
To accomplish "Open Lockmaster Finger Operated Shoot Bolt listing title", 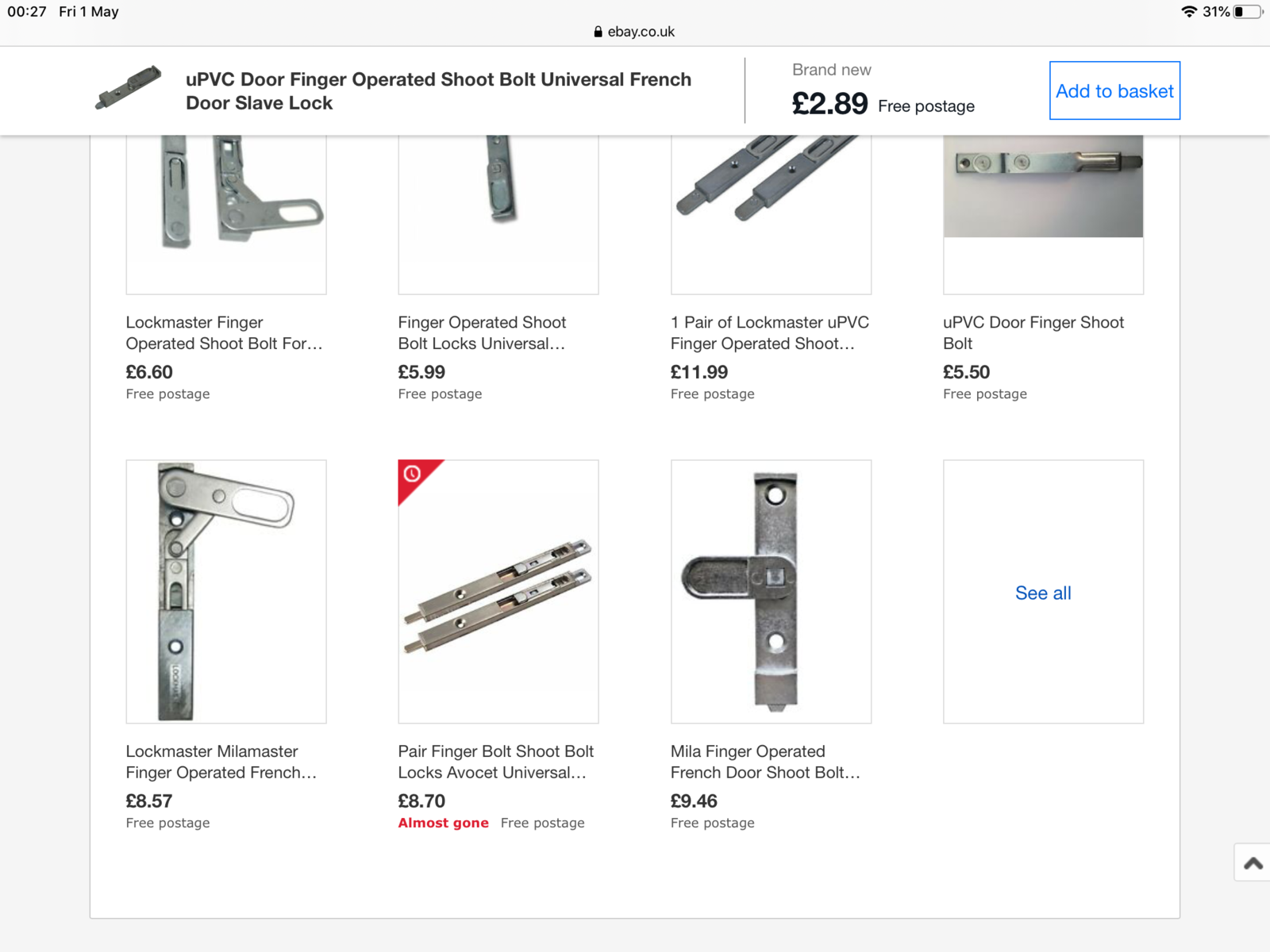I will click(224, 333).
